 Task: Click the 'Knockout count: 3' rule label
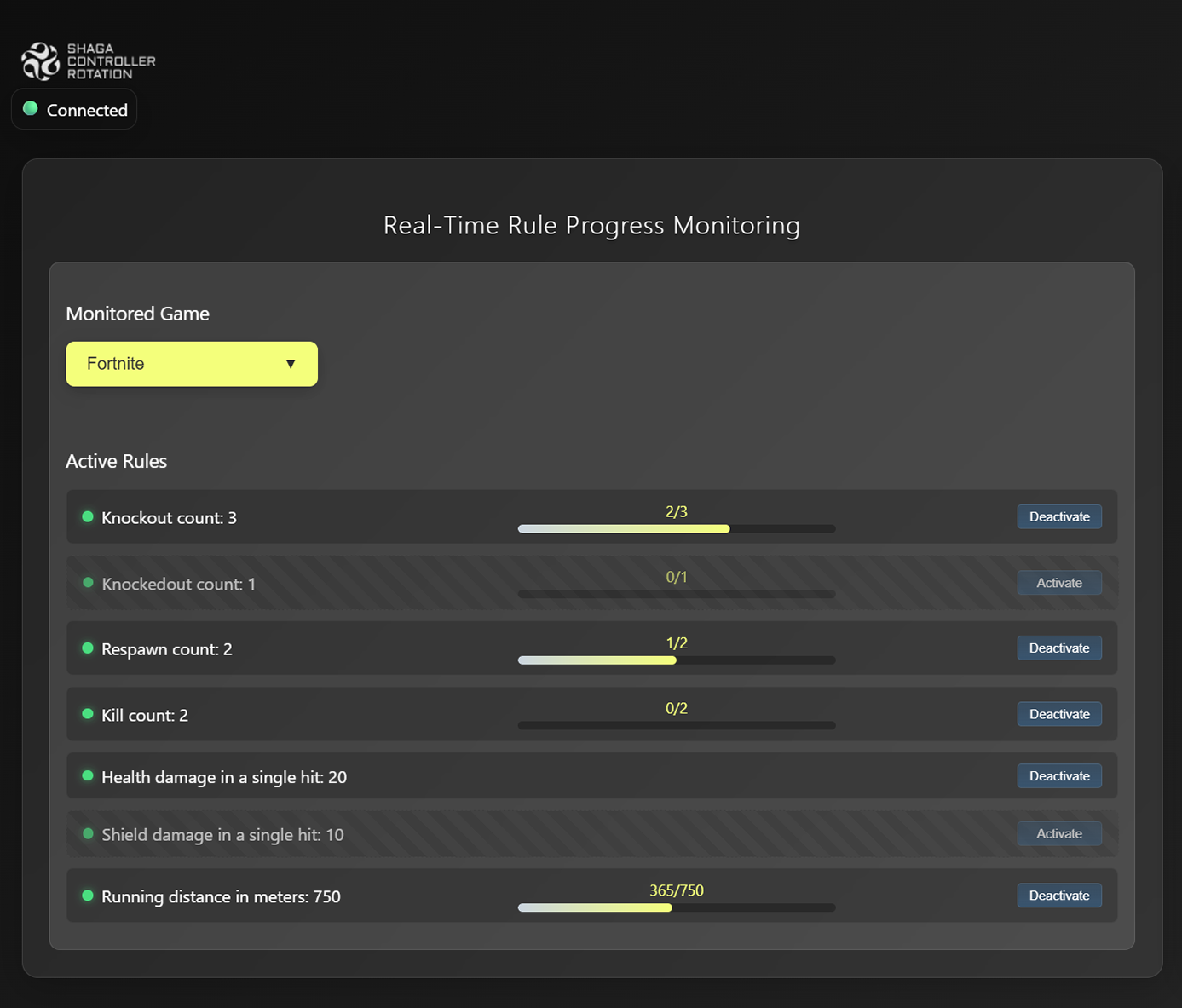tap(170, 518)
